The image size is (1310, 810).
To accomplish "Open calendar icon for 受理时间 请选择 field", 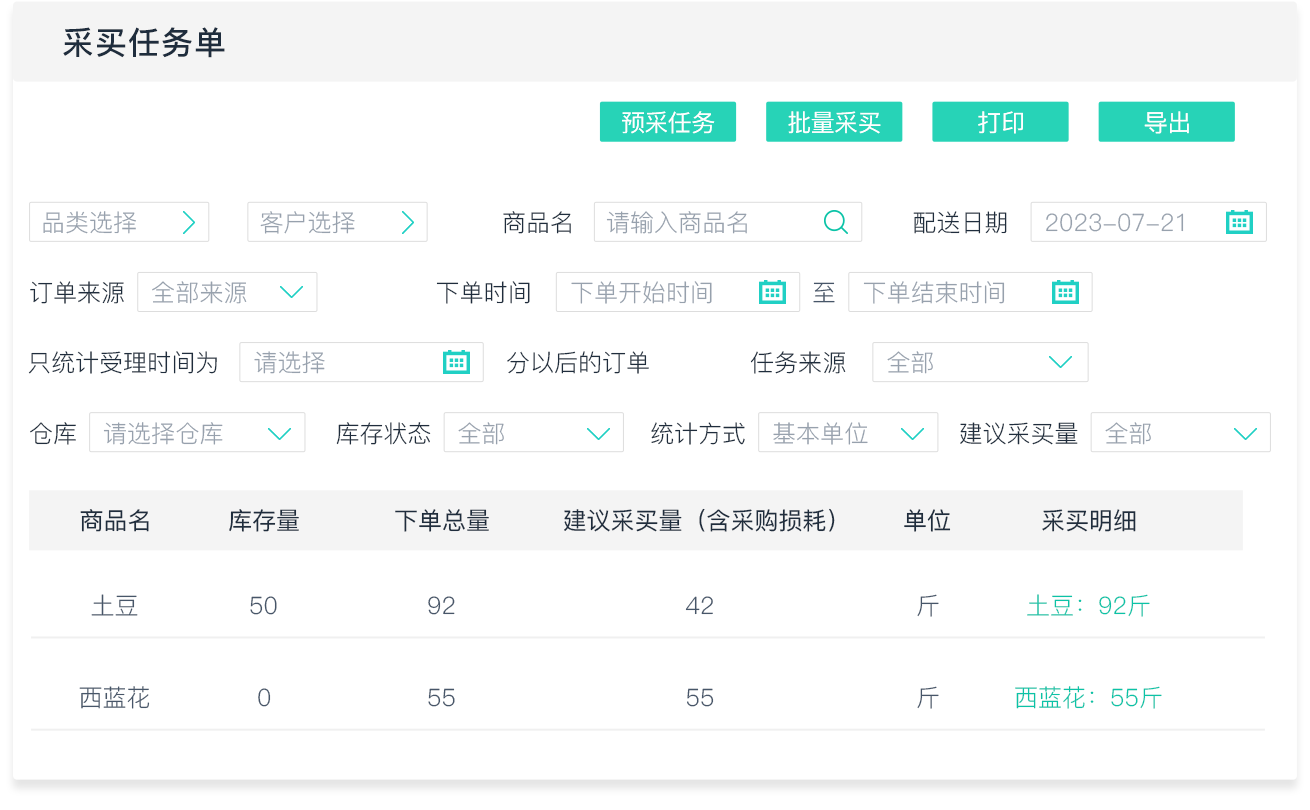I will [456, 362].
